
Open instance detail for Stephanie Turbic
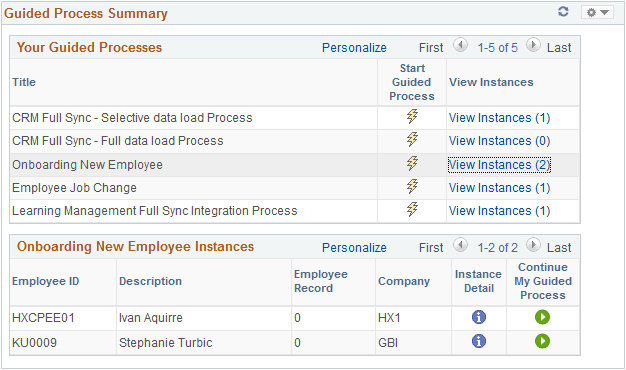click(479, 341)
